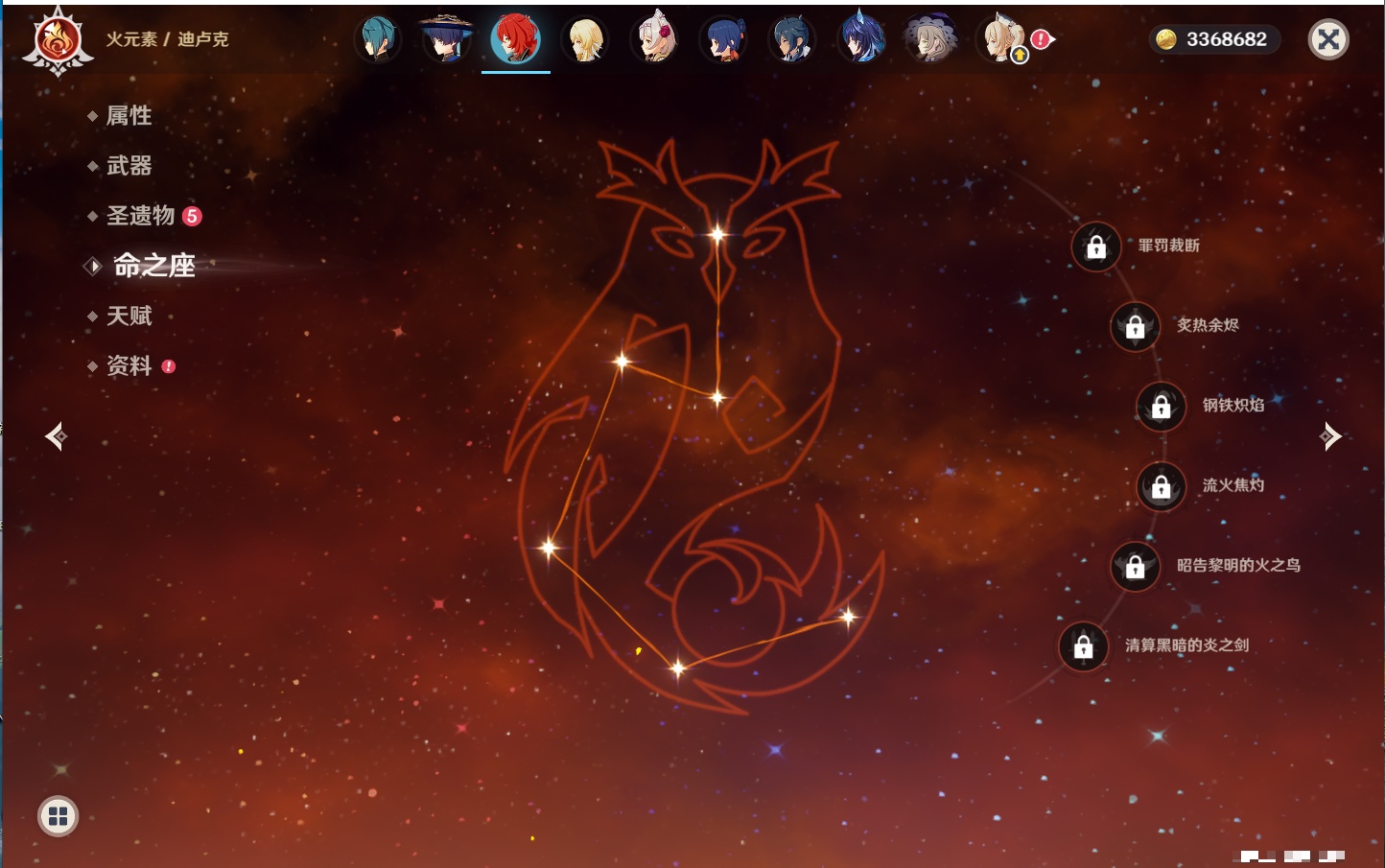The image size is (1385, 868).
Task: Select the 炙热余烬 lock icon
Action: (x=1135, y=327)
